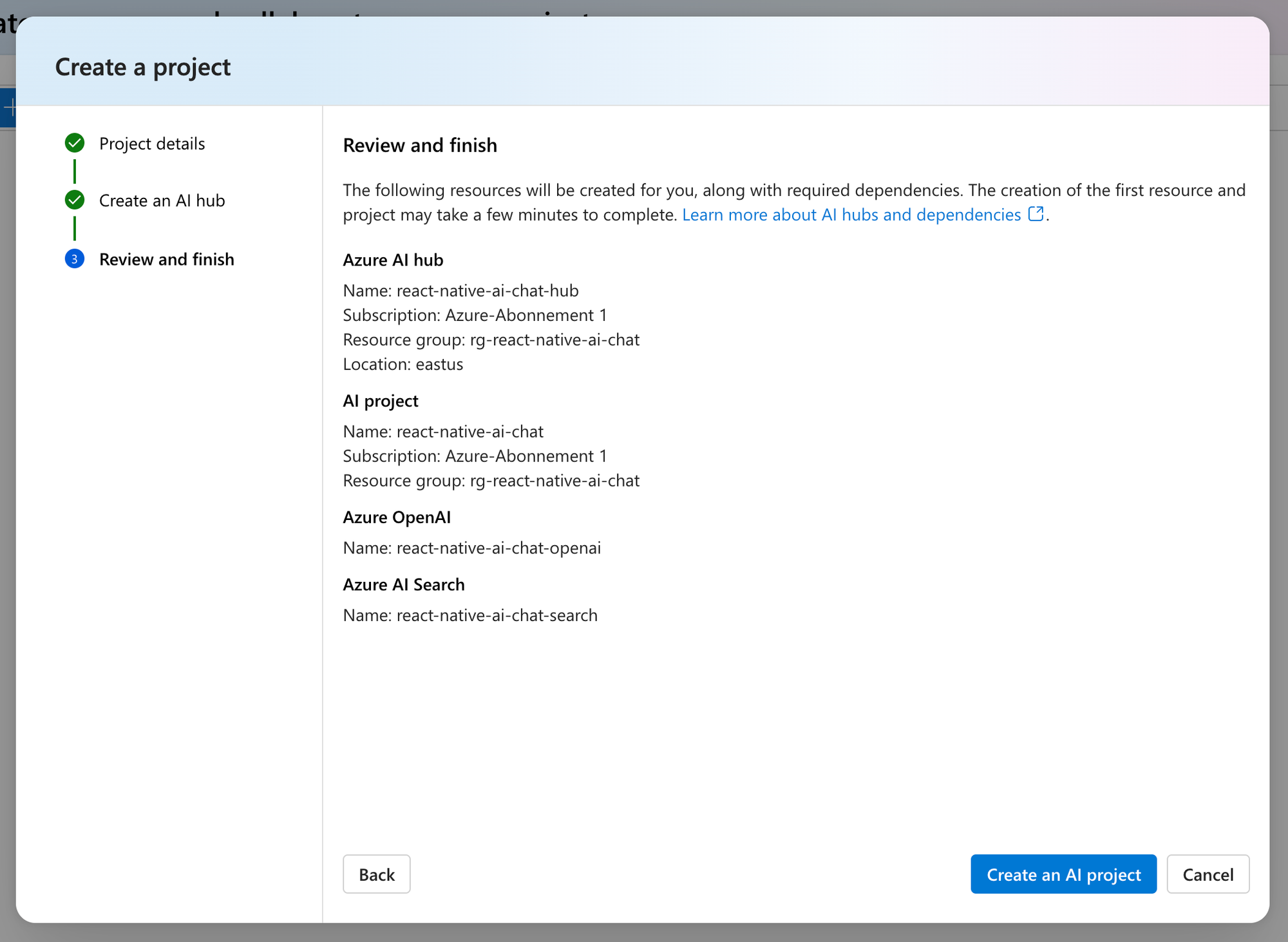
Task: Click hub name react-native-ai-chat-hub text
Action: click(x=488, y=291)
